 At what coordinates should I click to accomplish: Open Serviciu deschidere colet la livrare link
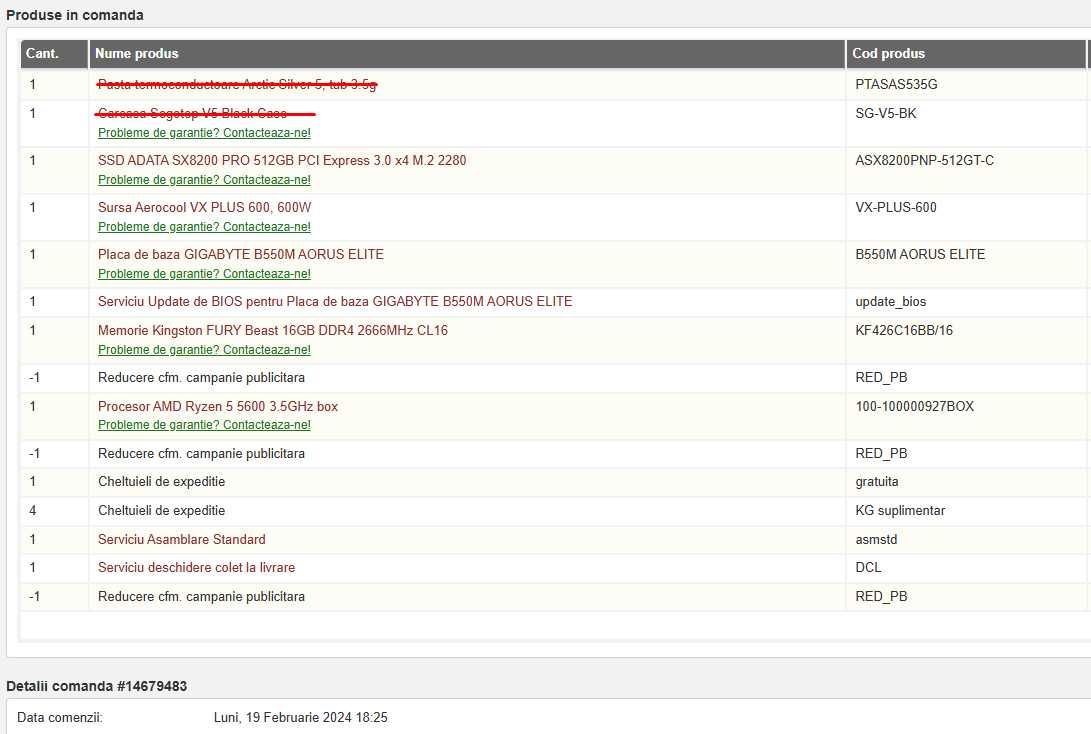click(196, 568)
